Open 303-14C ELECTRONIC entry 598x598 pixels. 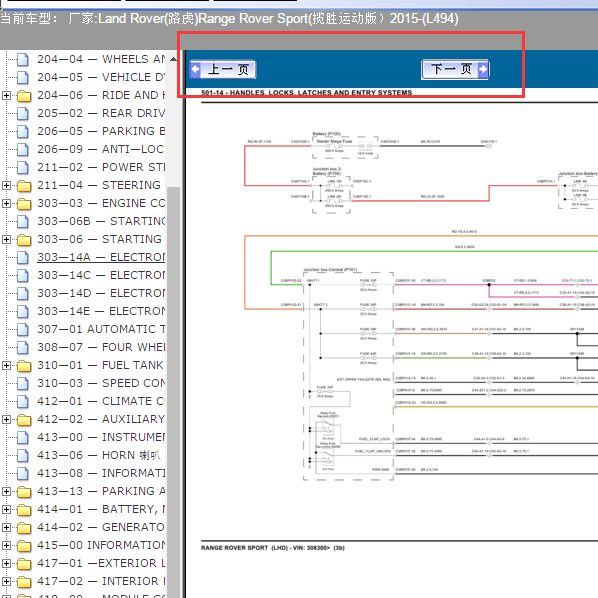[x=101, y=275]
